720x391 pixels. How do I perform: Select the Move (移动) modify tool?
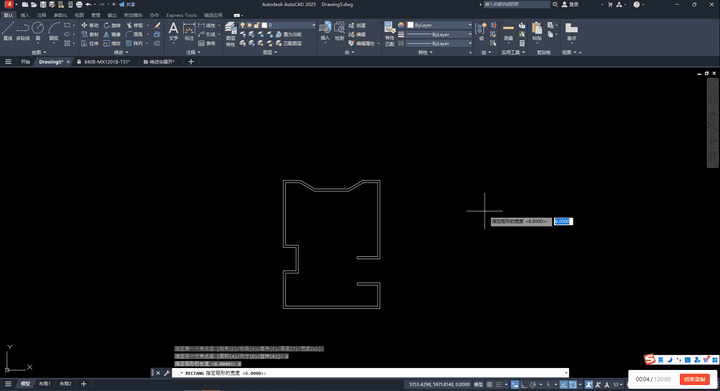pyautogui.click(x=90, y=25)
